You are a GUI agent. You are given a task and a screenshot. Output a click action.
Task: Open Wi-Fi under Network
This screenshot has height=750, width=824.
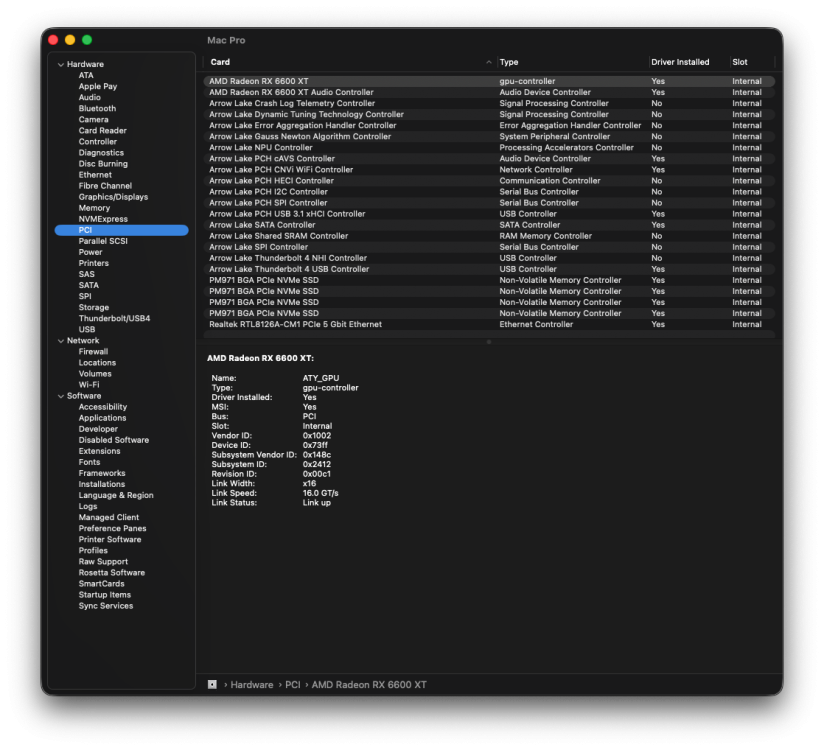coord(89,385)
